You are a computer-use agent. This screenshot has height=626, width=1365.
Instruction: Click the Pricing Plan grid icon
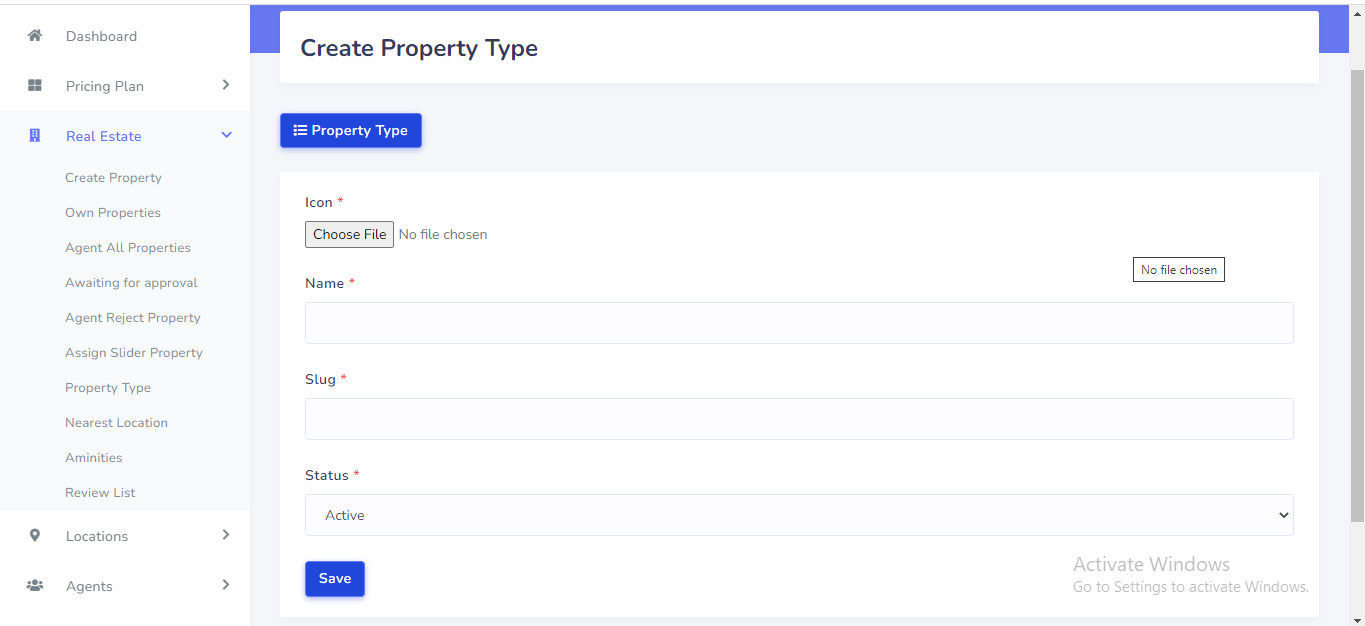coord(35,86)
